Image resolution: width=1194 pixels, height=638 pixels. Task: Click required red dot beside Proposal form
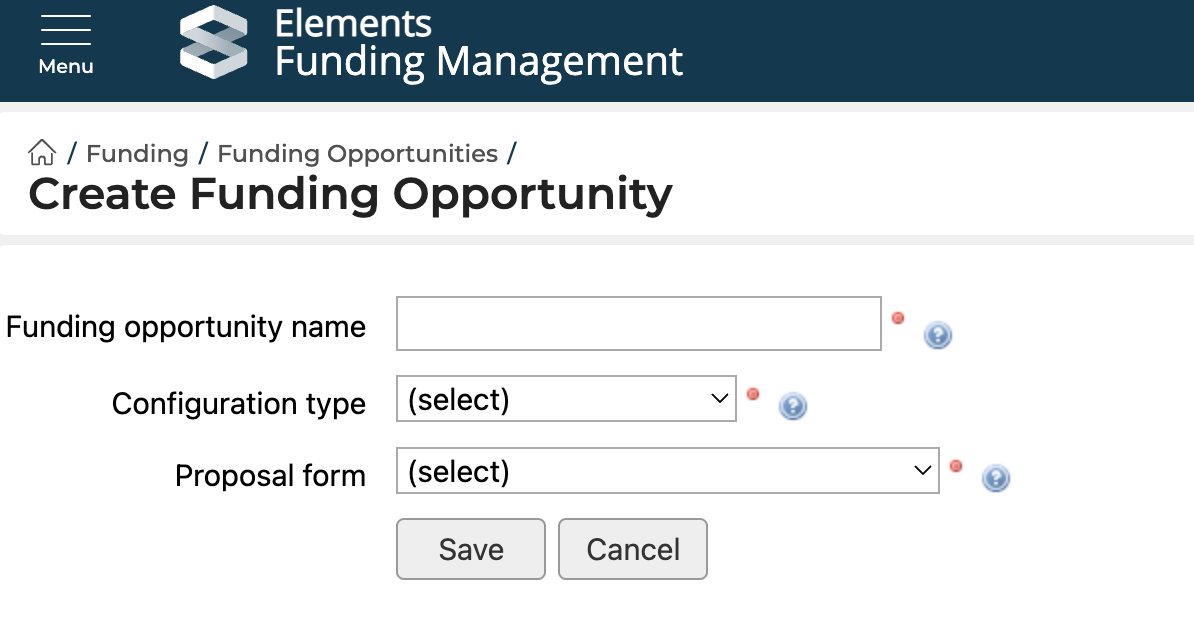tap(956, 466)
